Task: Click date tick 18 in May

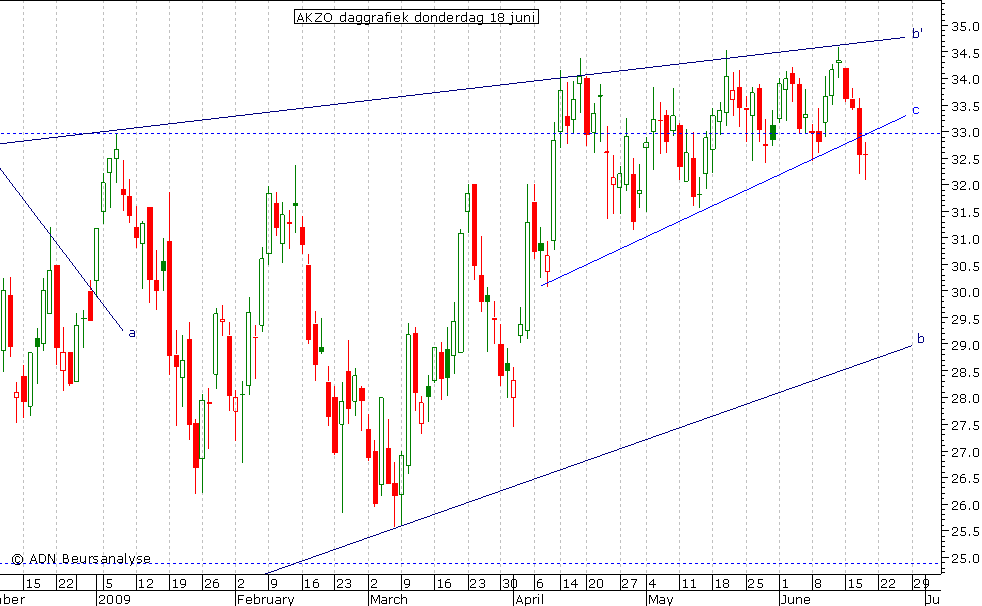Action: 722,583
